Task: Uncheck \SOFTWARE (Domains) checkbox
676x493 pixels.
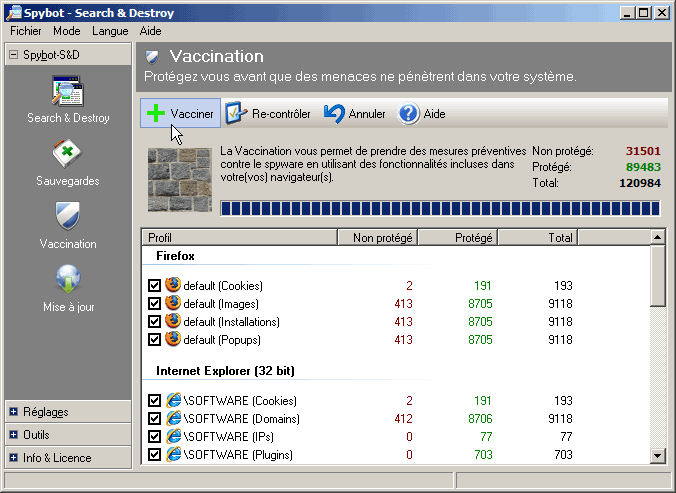Action: 154,419
